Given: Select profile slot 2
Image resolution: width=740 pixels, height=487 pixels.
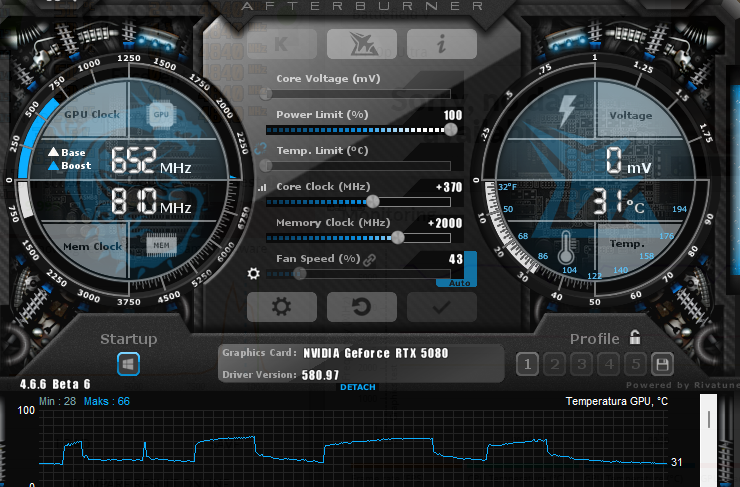Looking at the screenshot, I should pos(555,364).
